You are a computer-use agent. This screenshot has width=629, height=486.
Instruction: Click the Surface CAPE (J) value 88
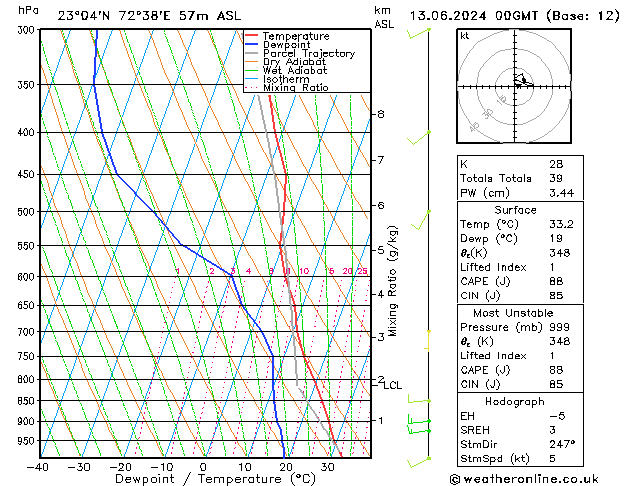[556, 281]
